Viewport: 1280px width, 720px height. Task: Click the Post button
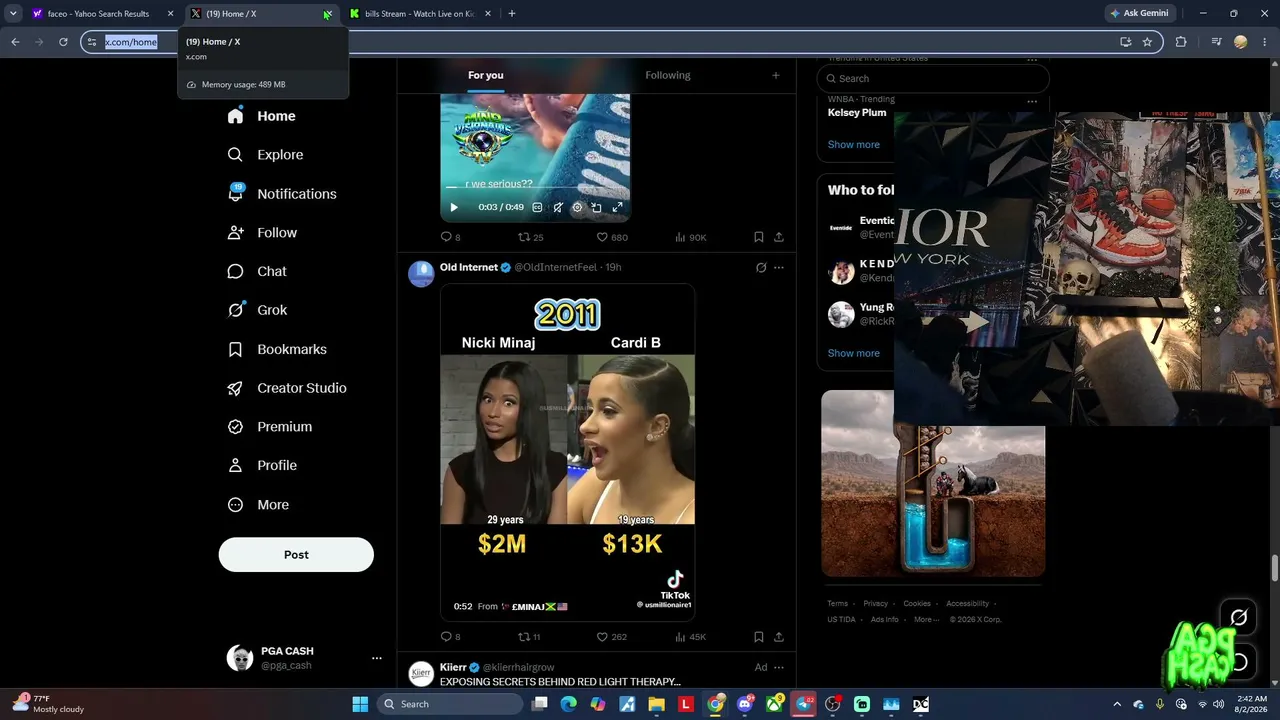[x=296, y=555]
